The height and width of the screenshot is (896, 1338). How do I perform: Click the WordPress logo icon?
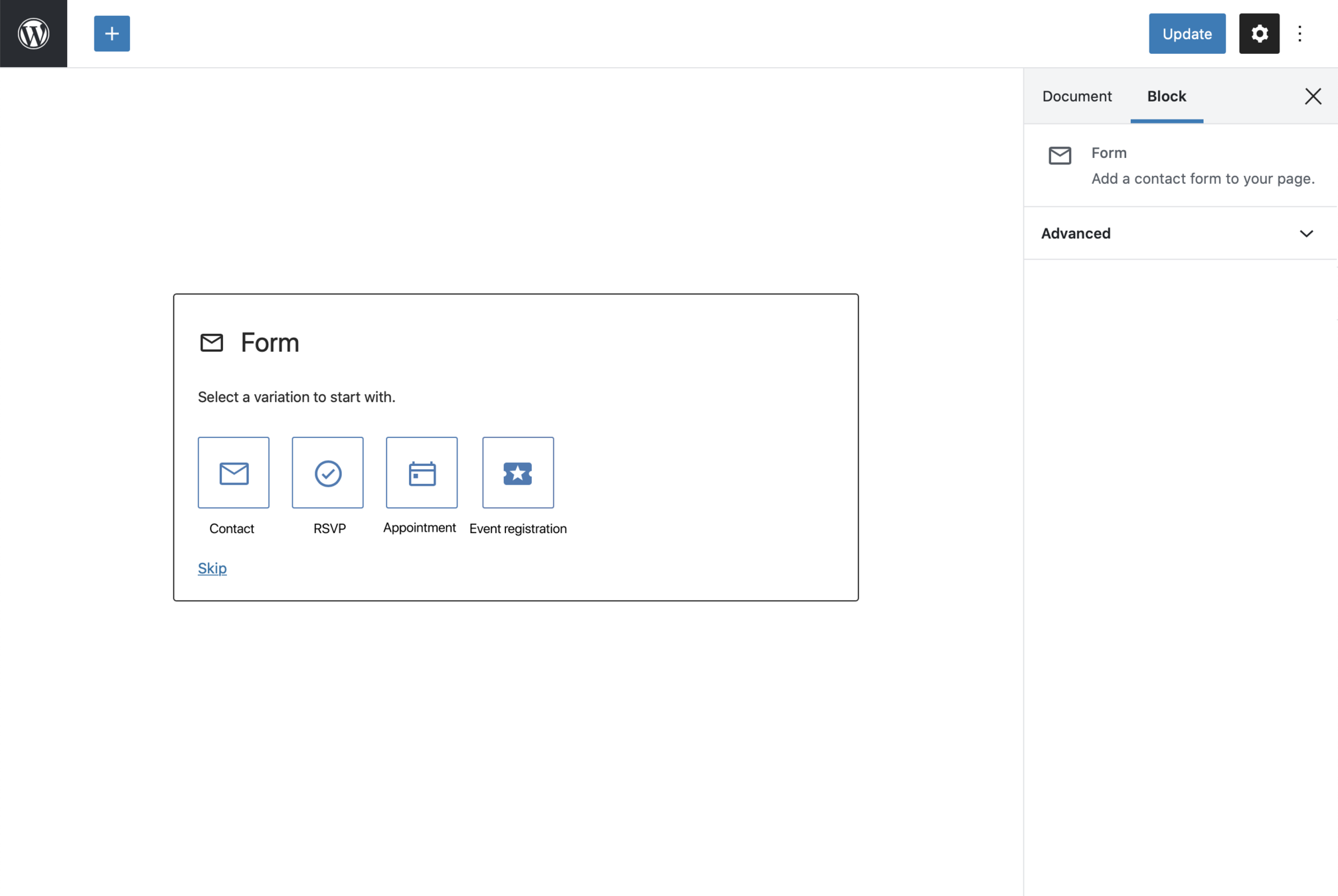[33, 33]
